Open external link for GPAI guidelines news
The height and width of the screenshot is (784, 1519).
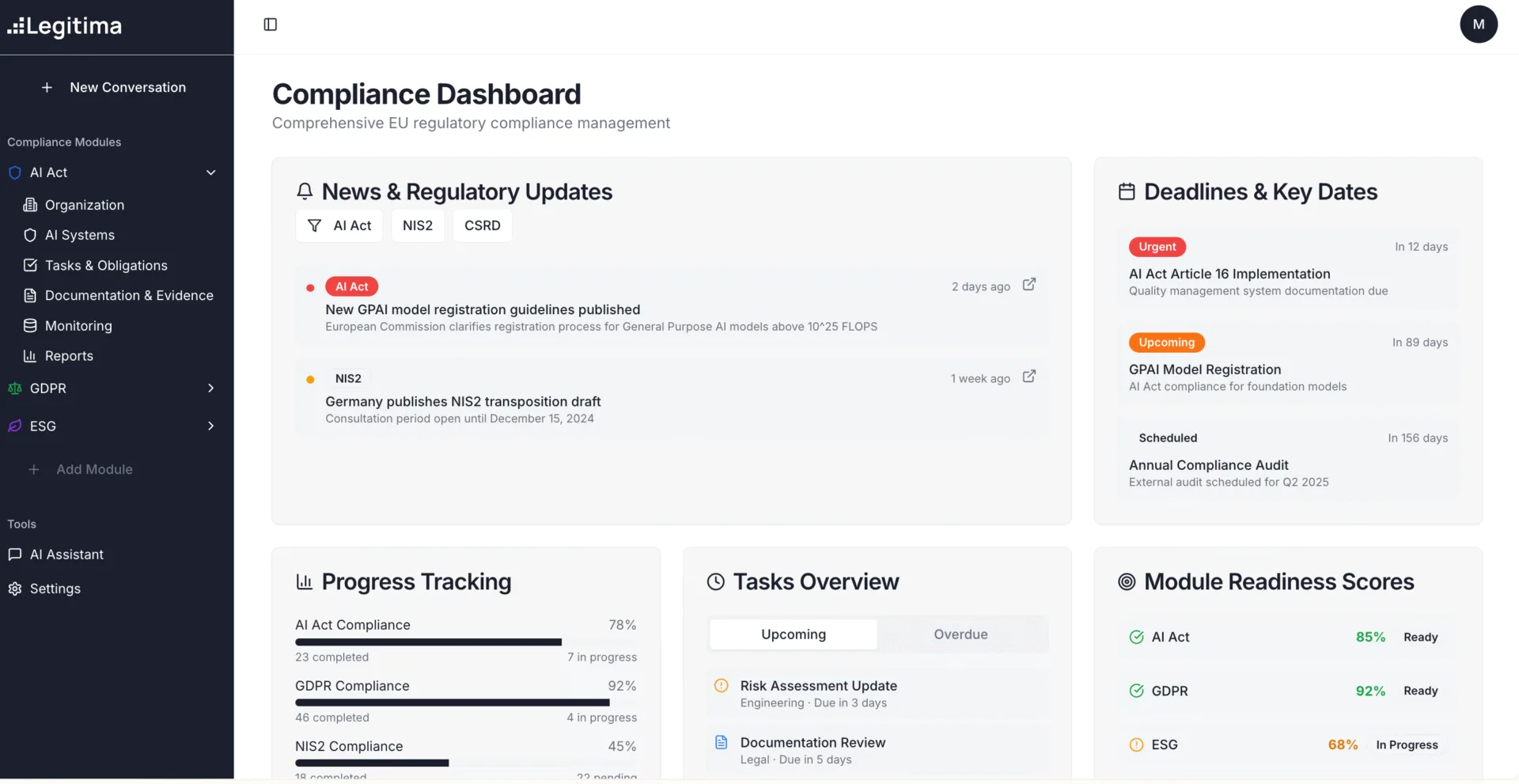point(1028,285)
